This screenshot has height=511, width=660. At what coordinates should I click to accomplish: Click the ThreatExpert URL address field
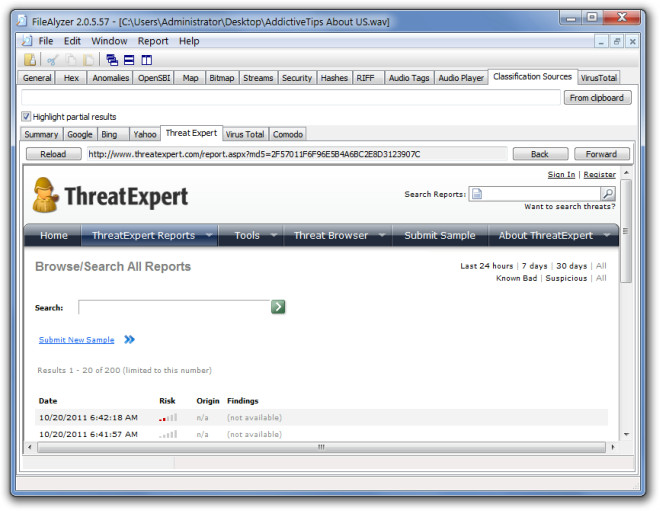296,154
